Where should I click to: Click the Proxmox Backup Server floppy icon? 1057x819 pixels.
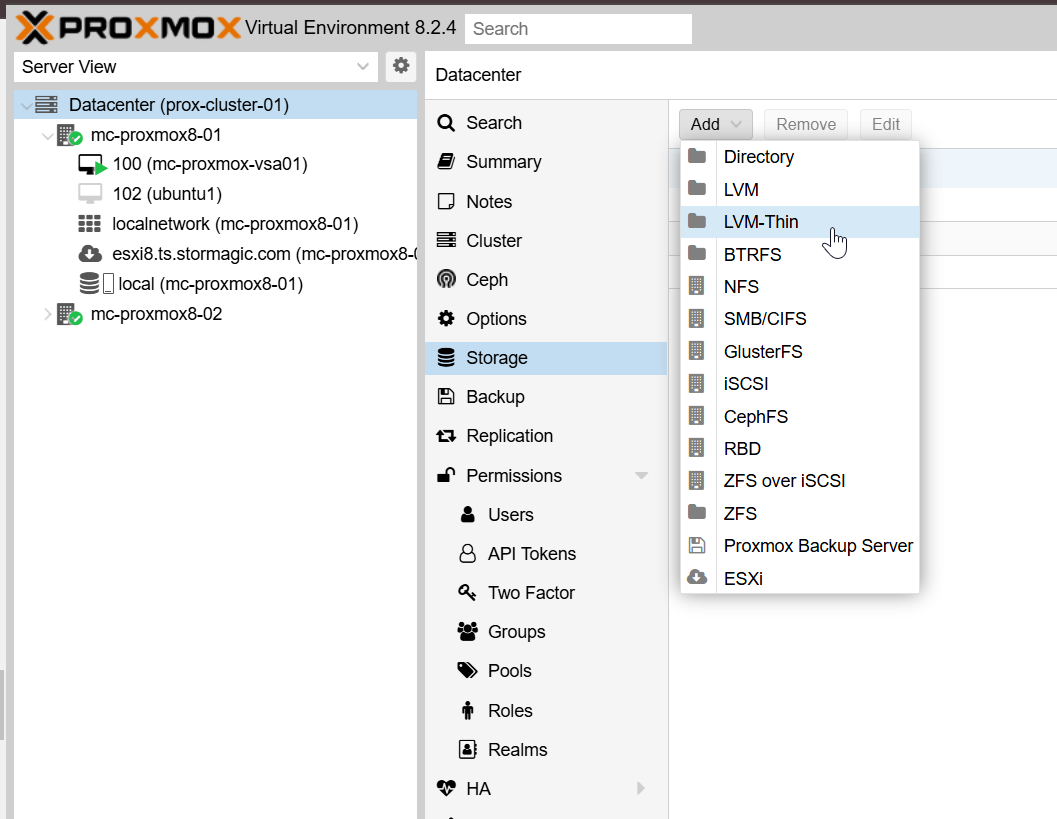click(697, 545)
